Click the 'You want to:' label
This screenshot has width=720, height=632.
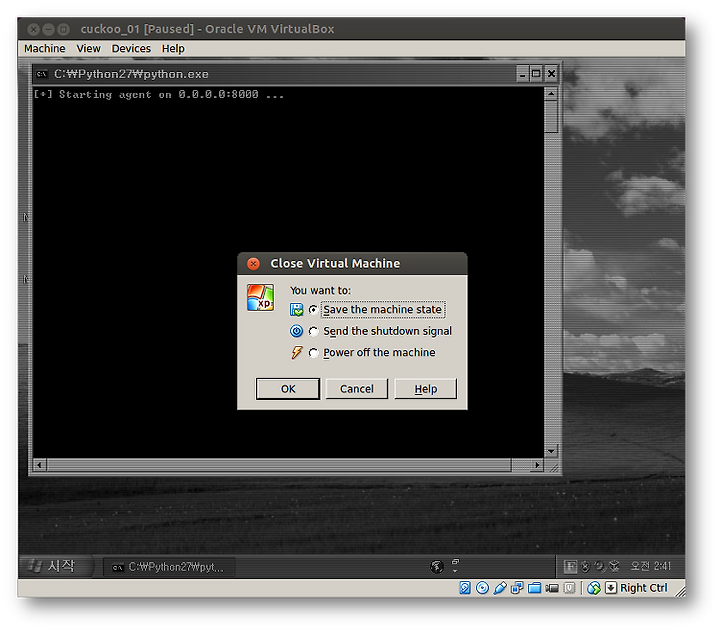[320, 290]
